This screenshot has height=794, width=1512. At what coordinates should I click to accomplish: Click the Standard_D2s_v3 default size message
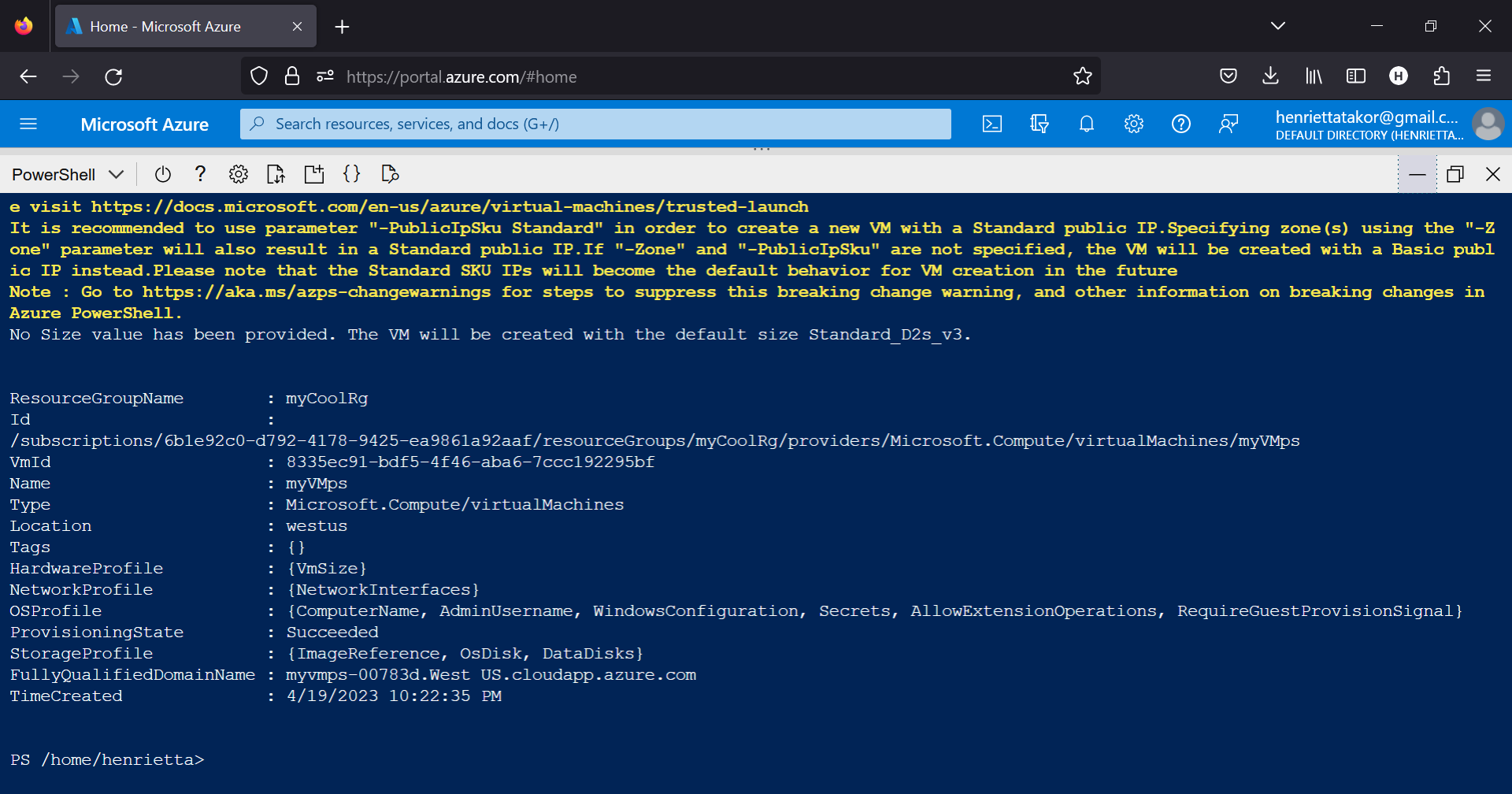(491, 335)
